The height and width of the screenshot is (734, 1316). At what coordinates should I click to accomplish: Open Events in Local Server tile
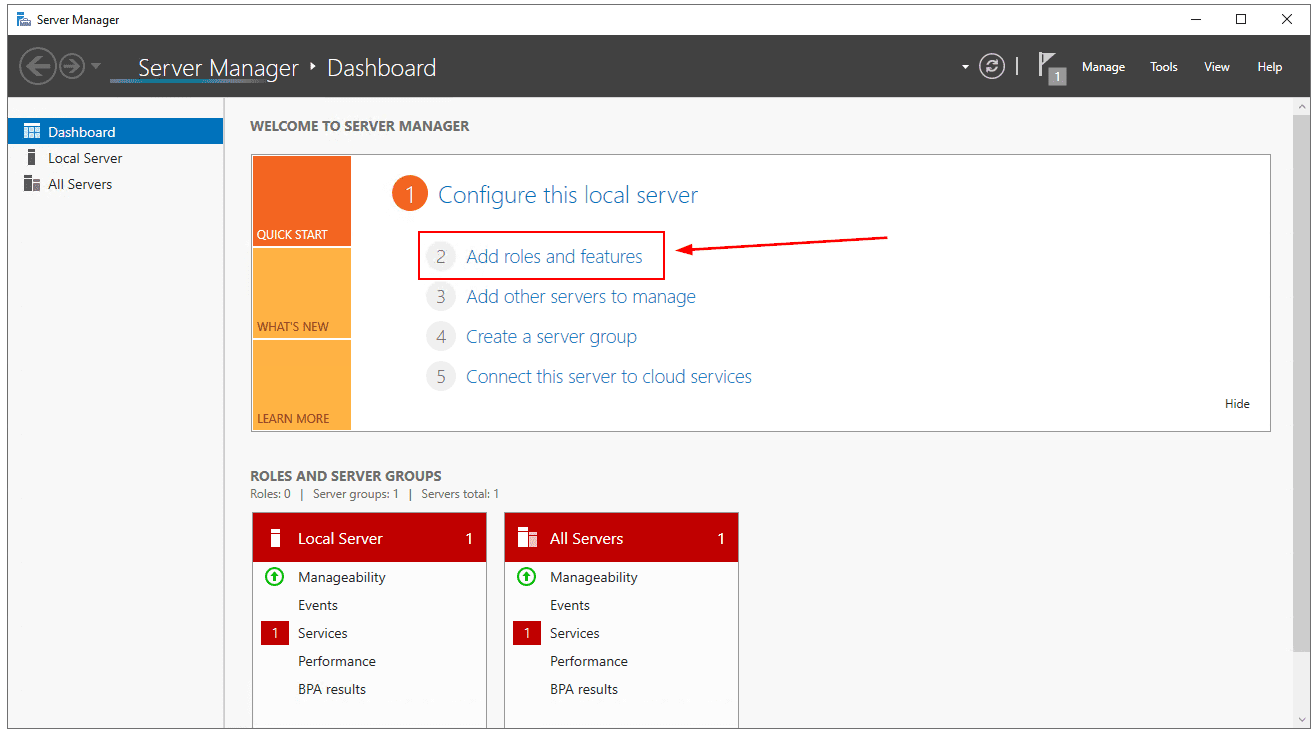tap(318, 605)
